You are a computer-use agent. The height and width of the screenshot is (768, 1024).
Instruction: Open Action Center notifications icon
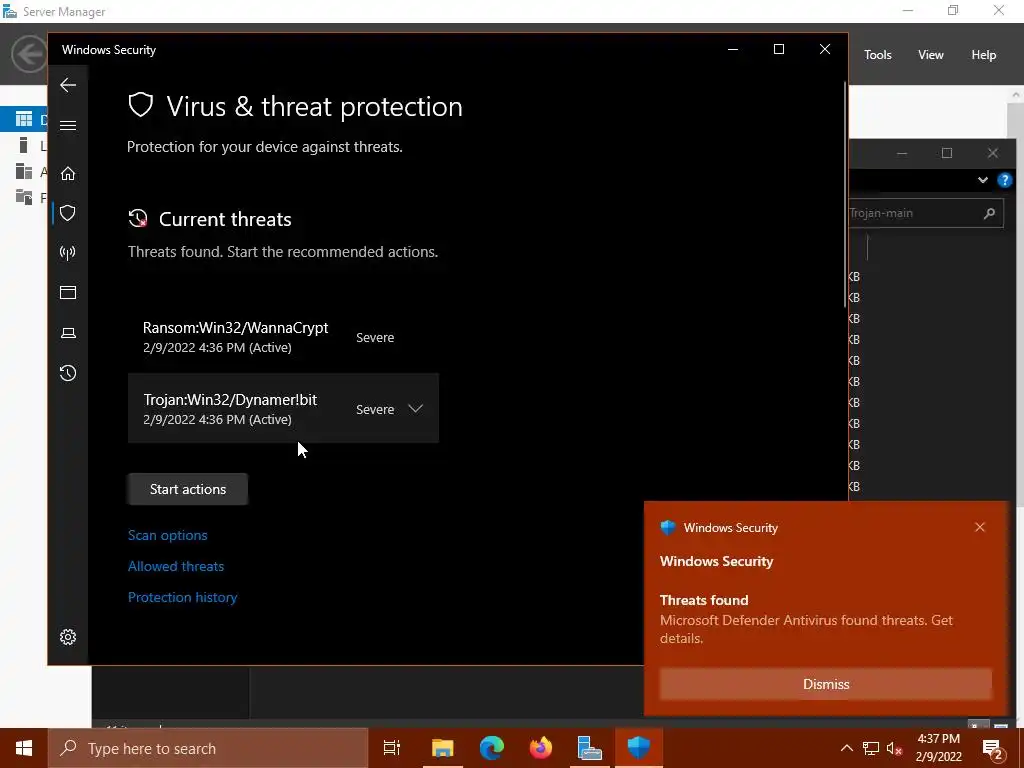[993, 748]
